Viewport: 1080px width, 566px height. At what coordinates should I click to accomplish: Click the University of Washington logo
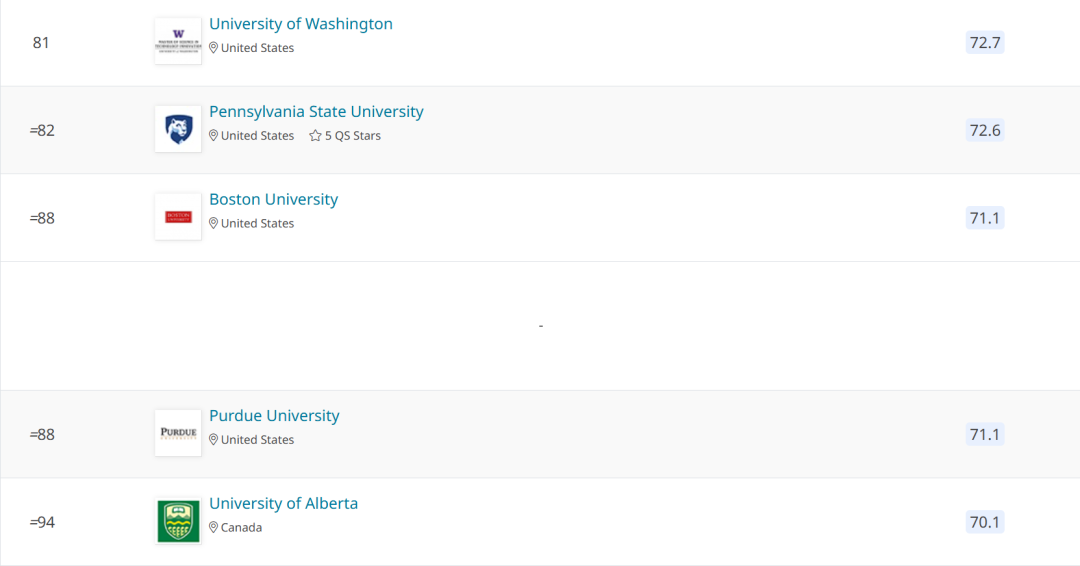pyautogui.click(x=178, y=41)
